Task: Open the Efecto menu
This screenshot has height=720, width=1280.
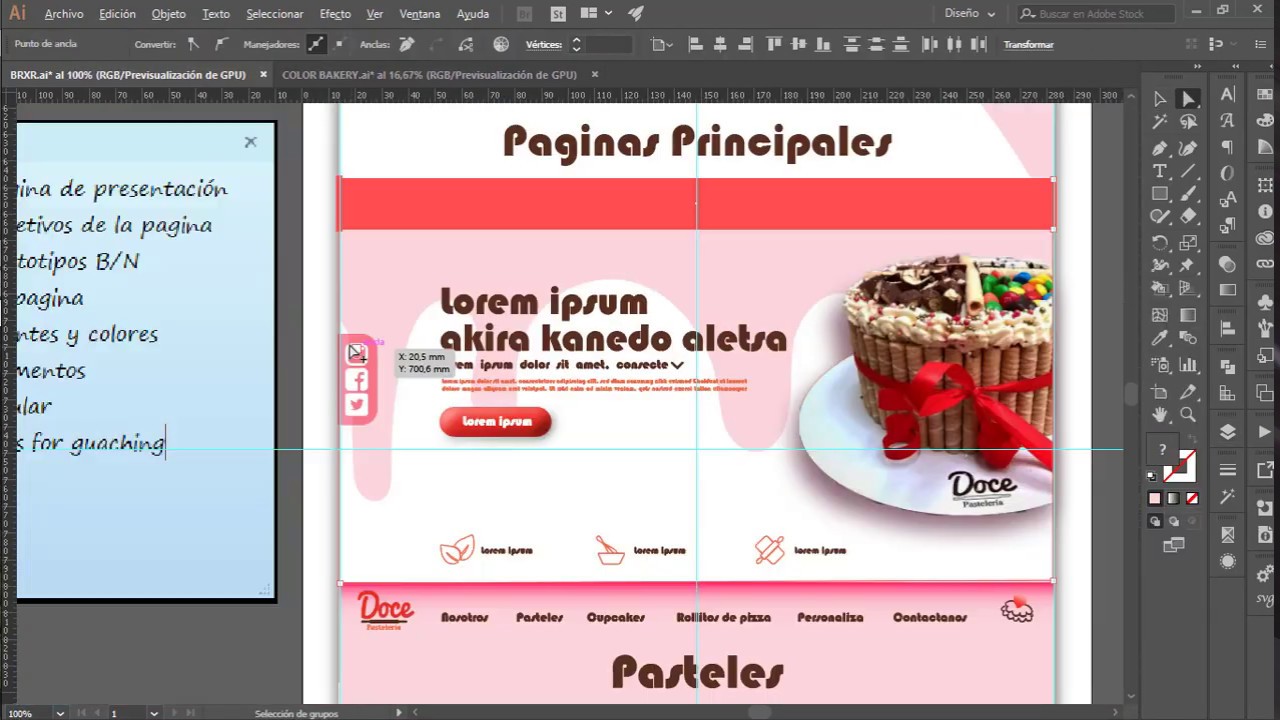Action: pyautogui.click(x=335, y=14)
